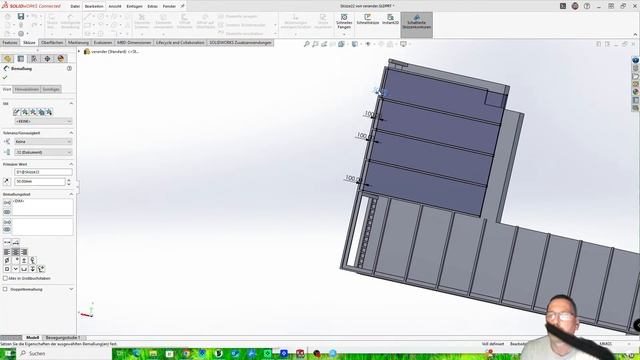Click the Schnellskizze tool
Image resolution: width=640 pixels, height=360 pixels.
368,20
